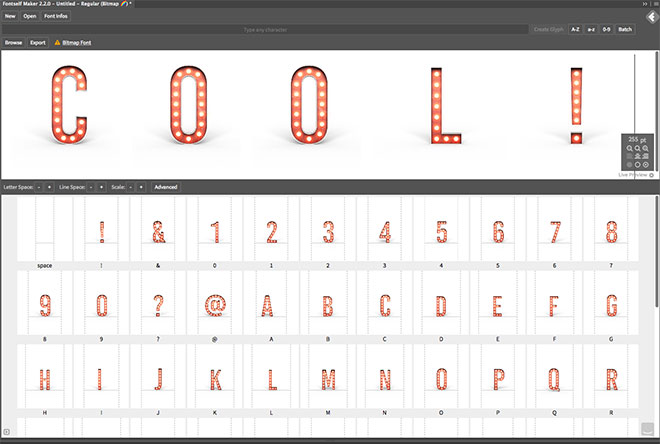The width and height of the screenshot is (660, 444).
Task: Click the Open button
Action: [x=29, y=16]
